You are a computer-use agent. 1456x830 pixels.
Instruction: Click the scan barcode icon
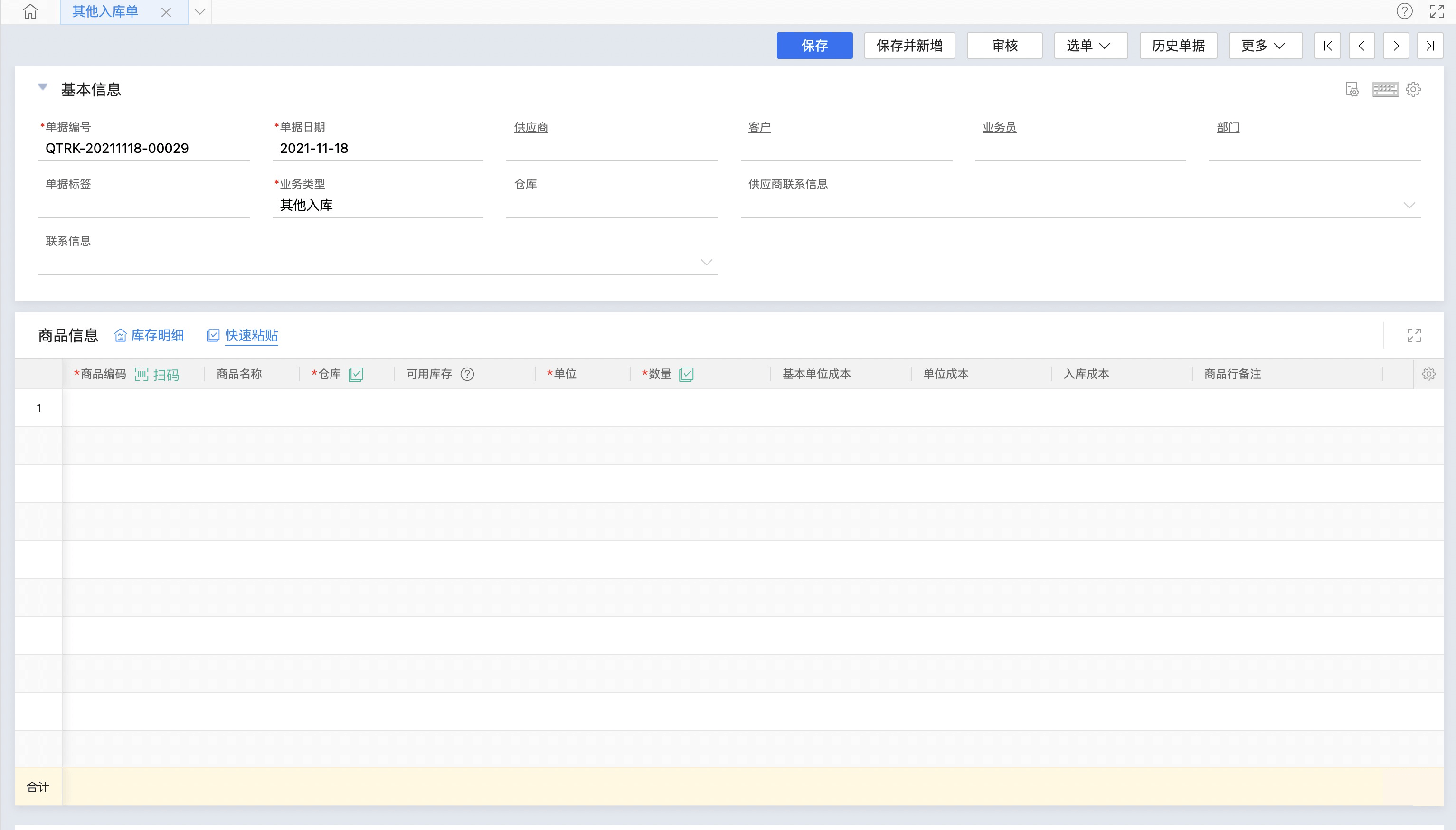pyautogui.click(x=142, y=374)
